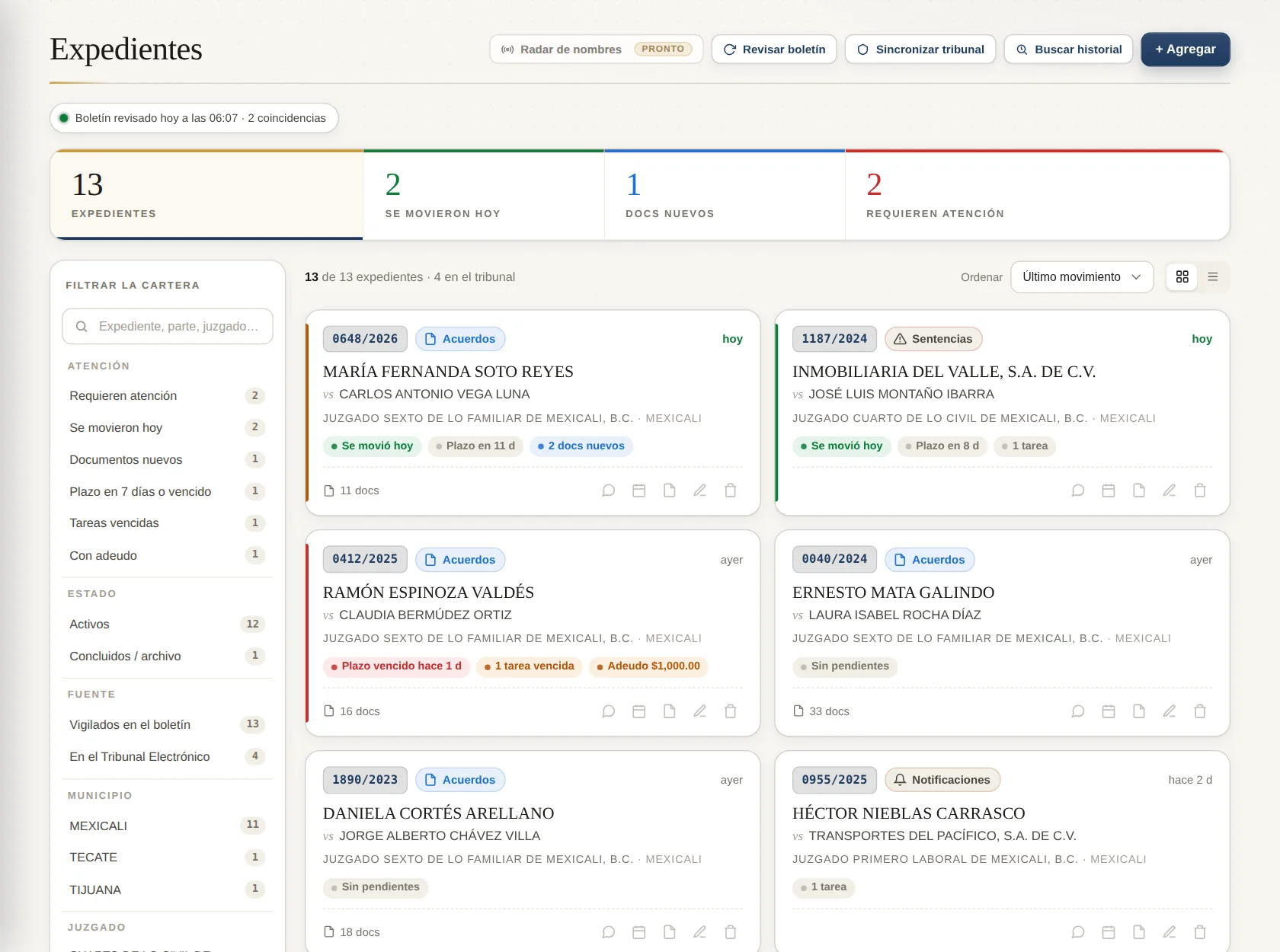The width and height of the screenshot is (1280, 952).
Task: Focus the Expediente, parte, juzgado search field
Action: (168, 326)
